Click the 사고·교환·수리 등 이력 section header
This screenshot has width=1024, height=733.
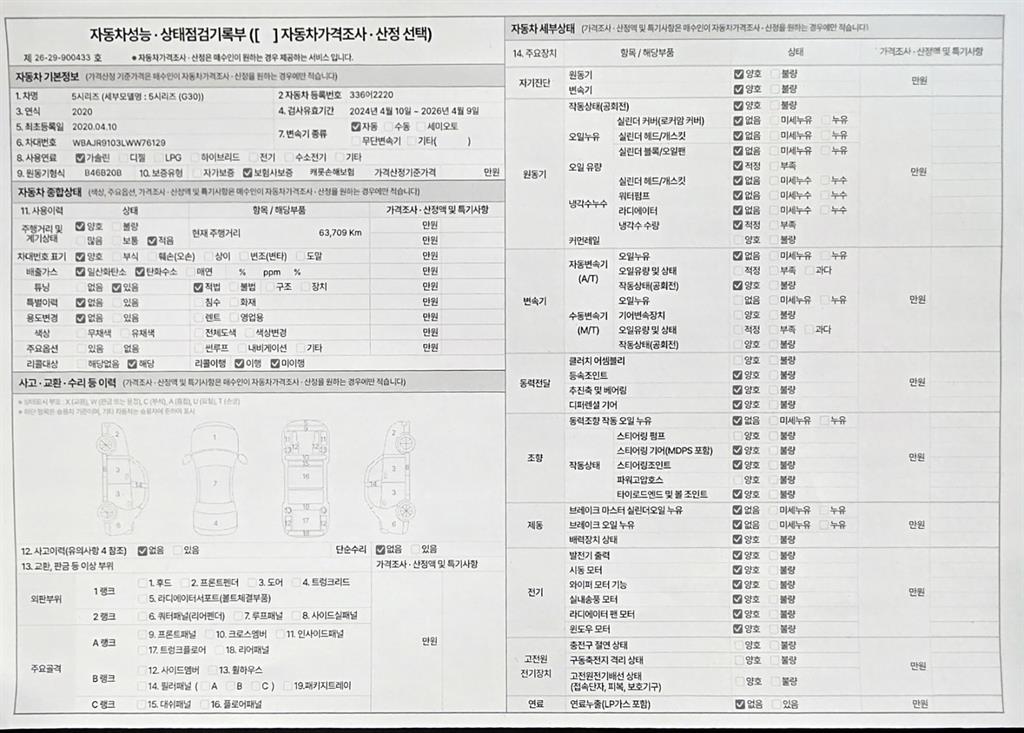[x=66, y=382]
